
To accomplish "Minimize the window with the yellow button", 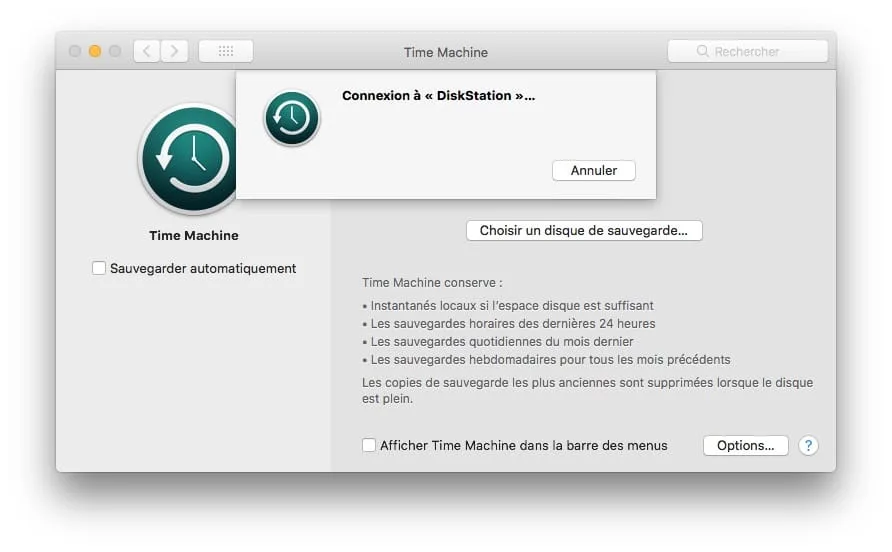I will pos(95,51).
